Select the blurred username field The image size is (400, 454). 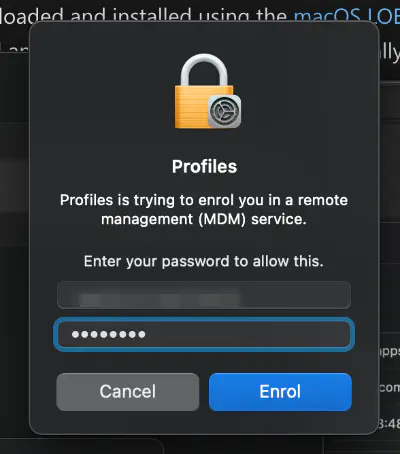point(204,295)
